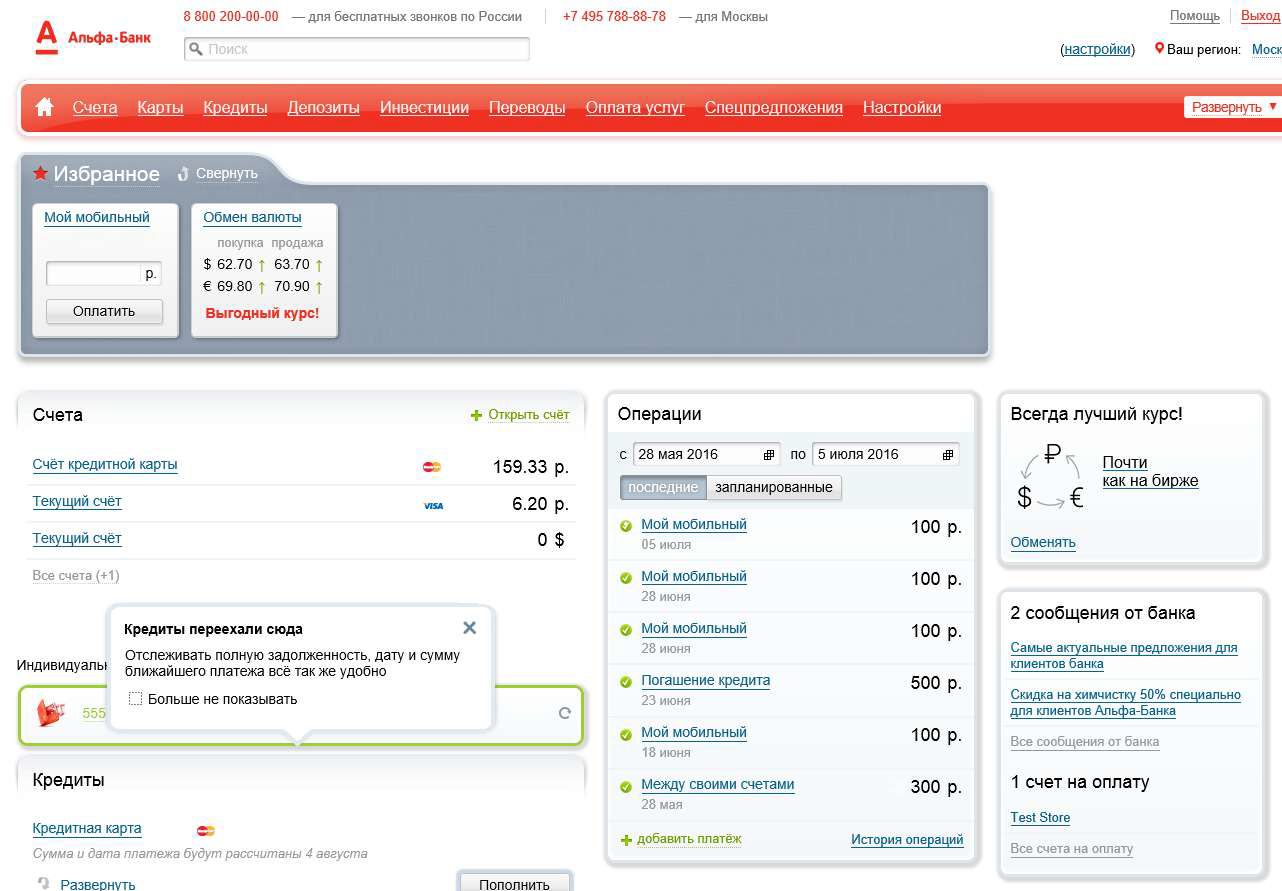The height and width of the screenshot is (891, 1282).
Task: Open Скидка на химчистку 50% message
Action: pos(1125,703)
